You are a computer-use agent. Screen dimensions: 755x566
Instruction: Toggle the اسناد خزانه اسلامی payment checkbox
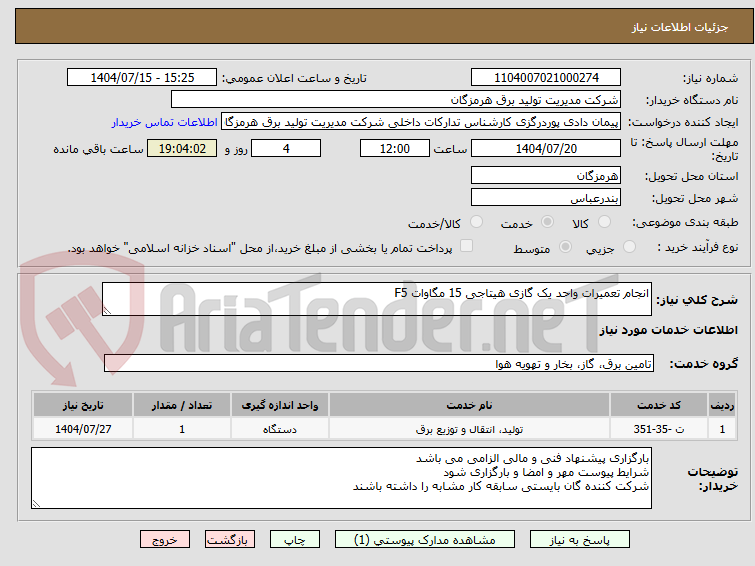(x=466, y=246)
